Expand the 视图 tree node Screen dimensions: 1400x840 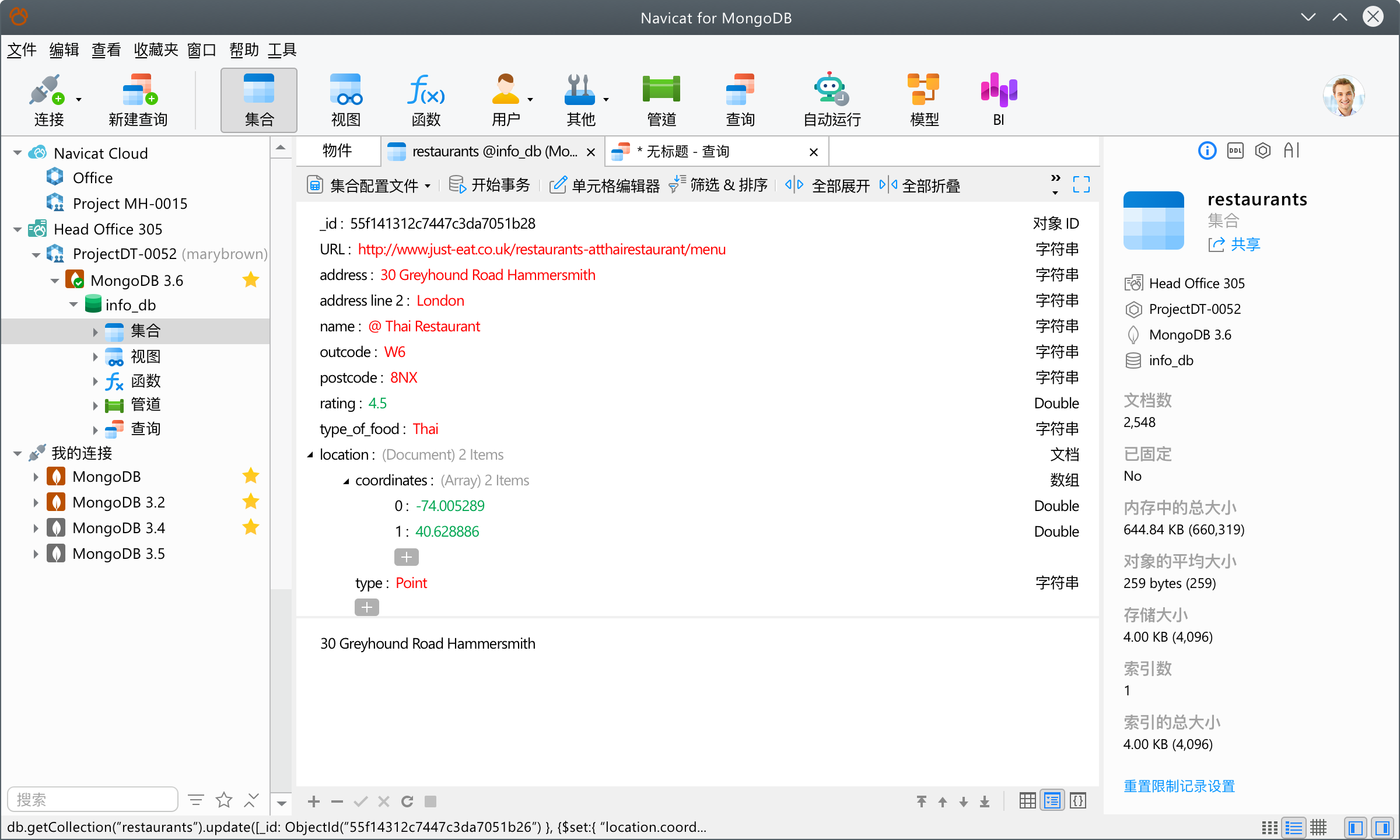95,356
